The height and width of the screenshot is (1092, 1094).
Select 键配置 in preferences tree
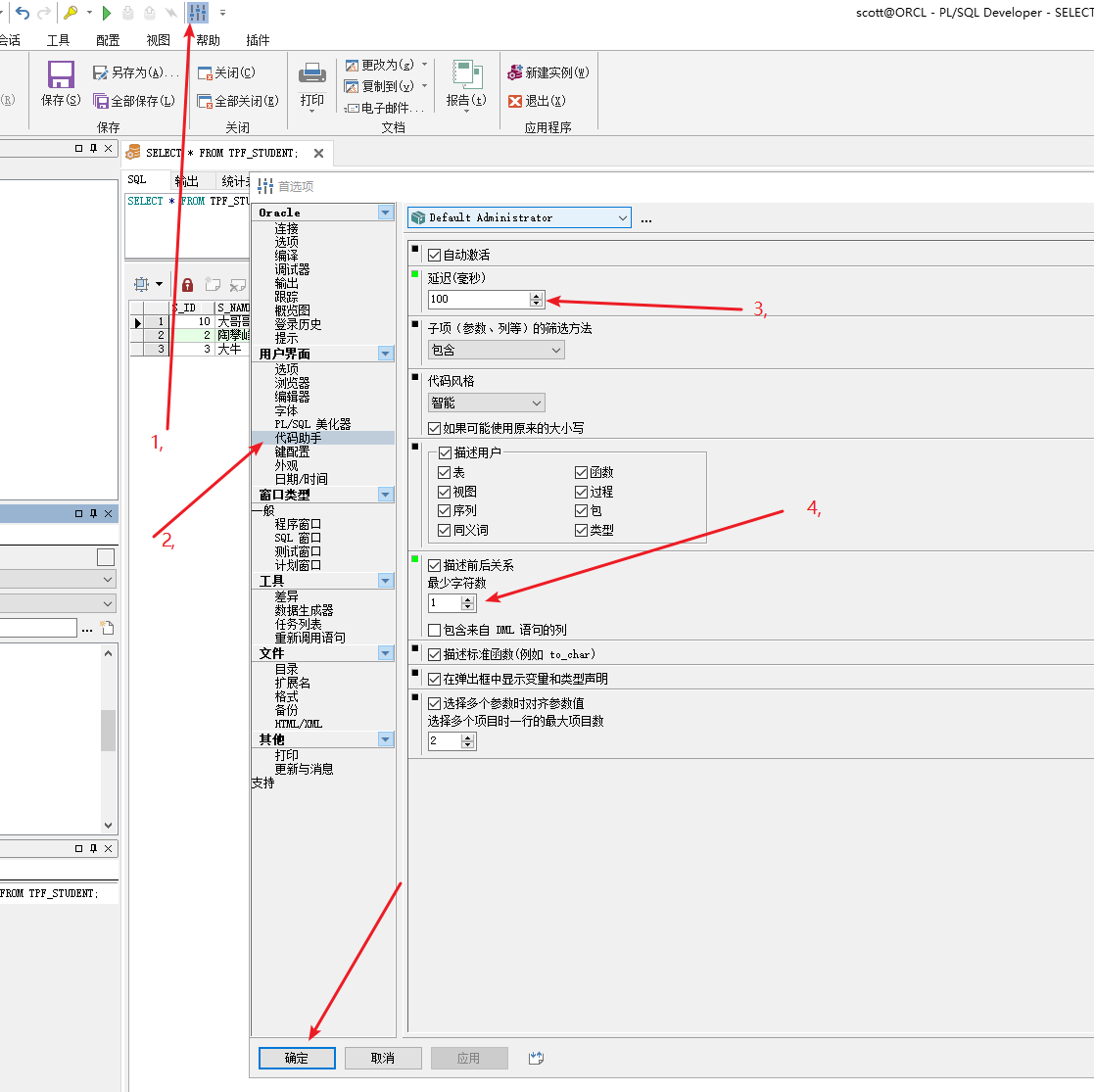(x=292, y=452)
